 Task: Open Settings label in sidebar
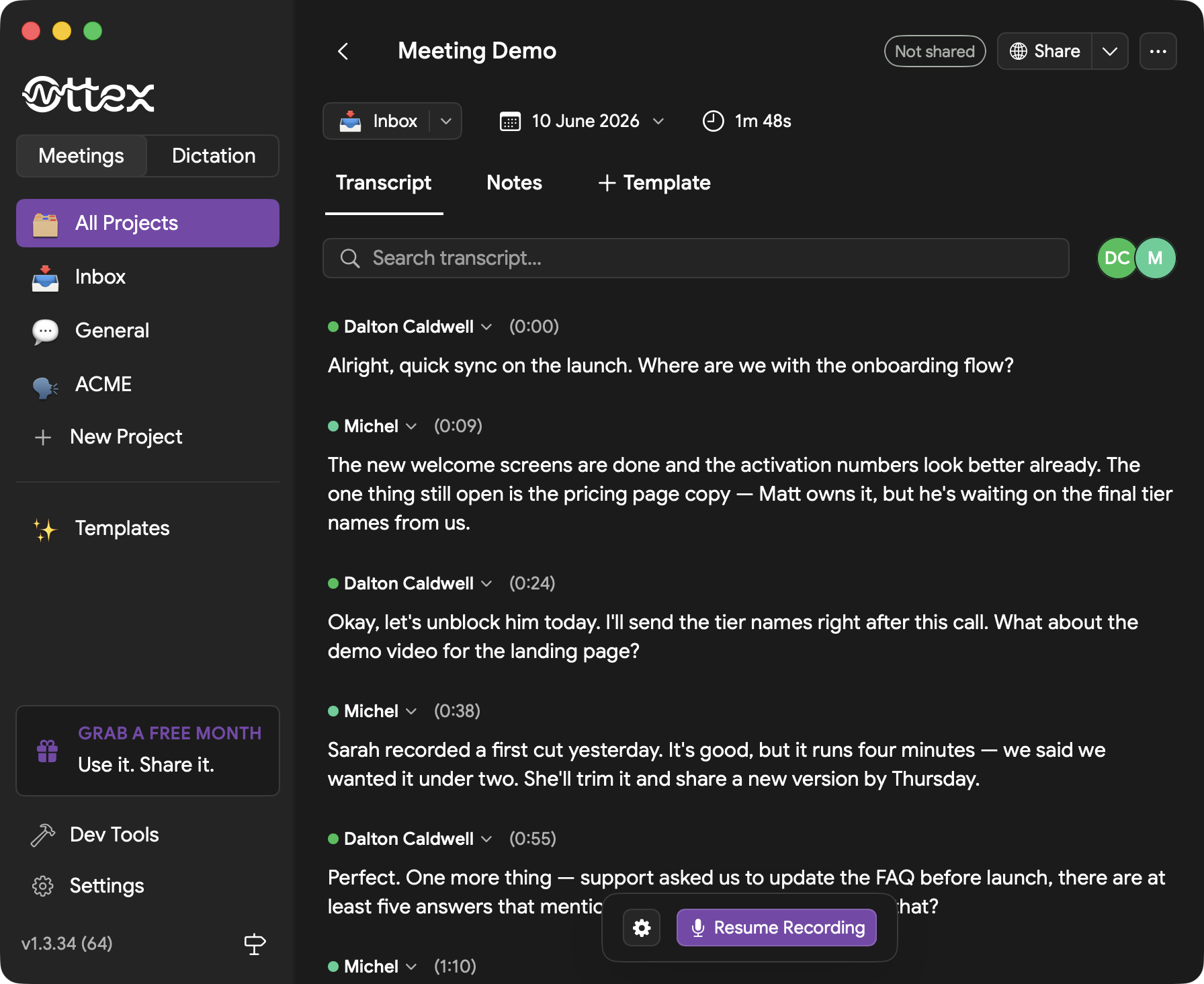pyautogui.click(x=107, y=886)
